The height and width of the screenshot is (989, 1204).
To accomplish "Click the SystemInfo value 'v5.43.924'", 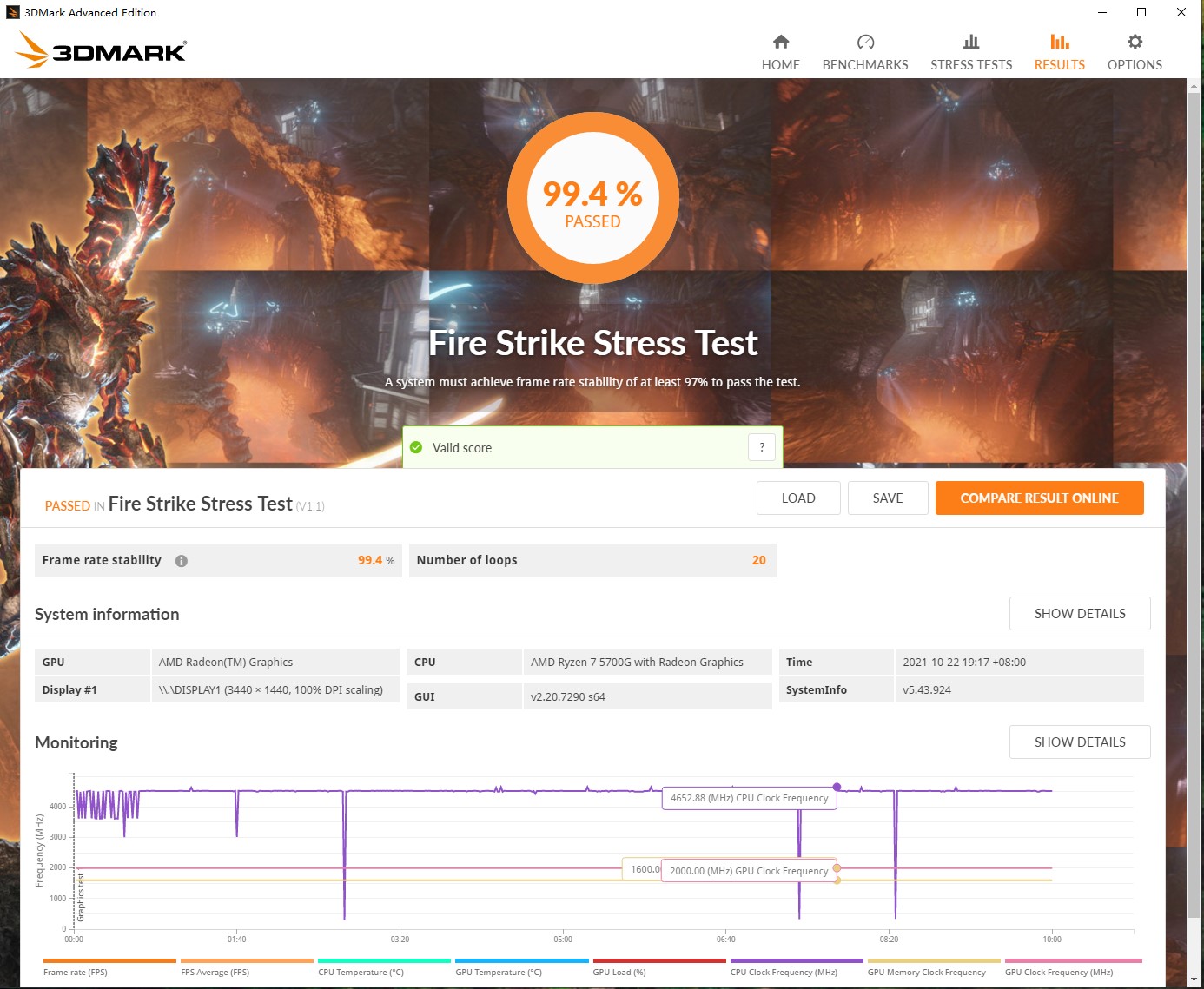I will click(x=927, y=689).
